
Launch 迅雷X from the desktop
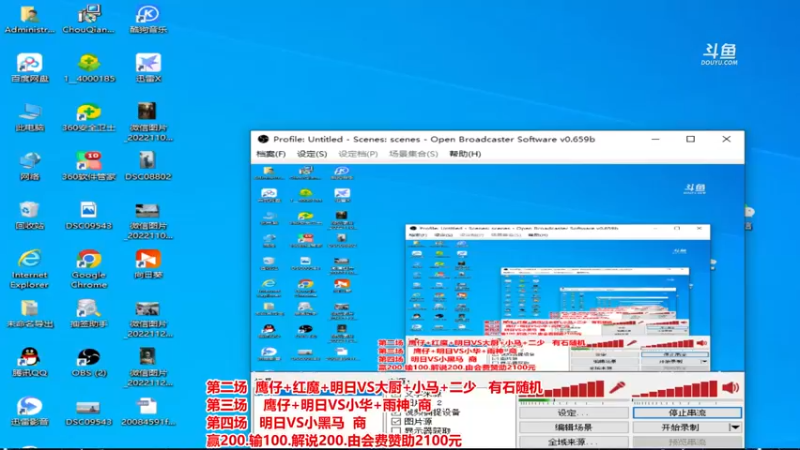click(148, 68)
